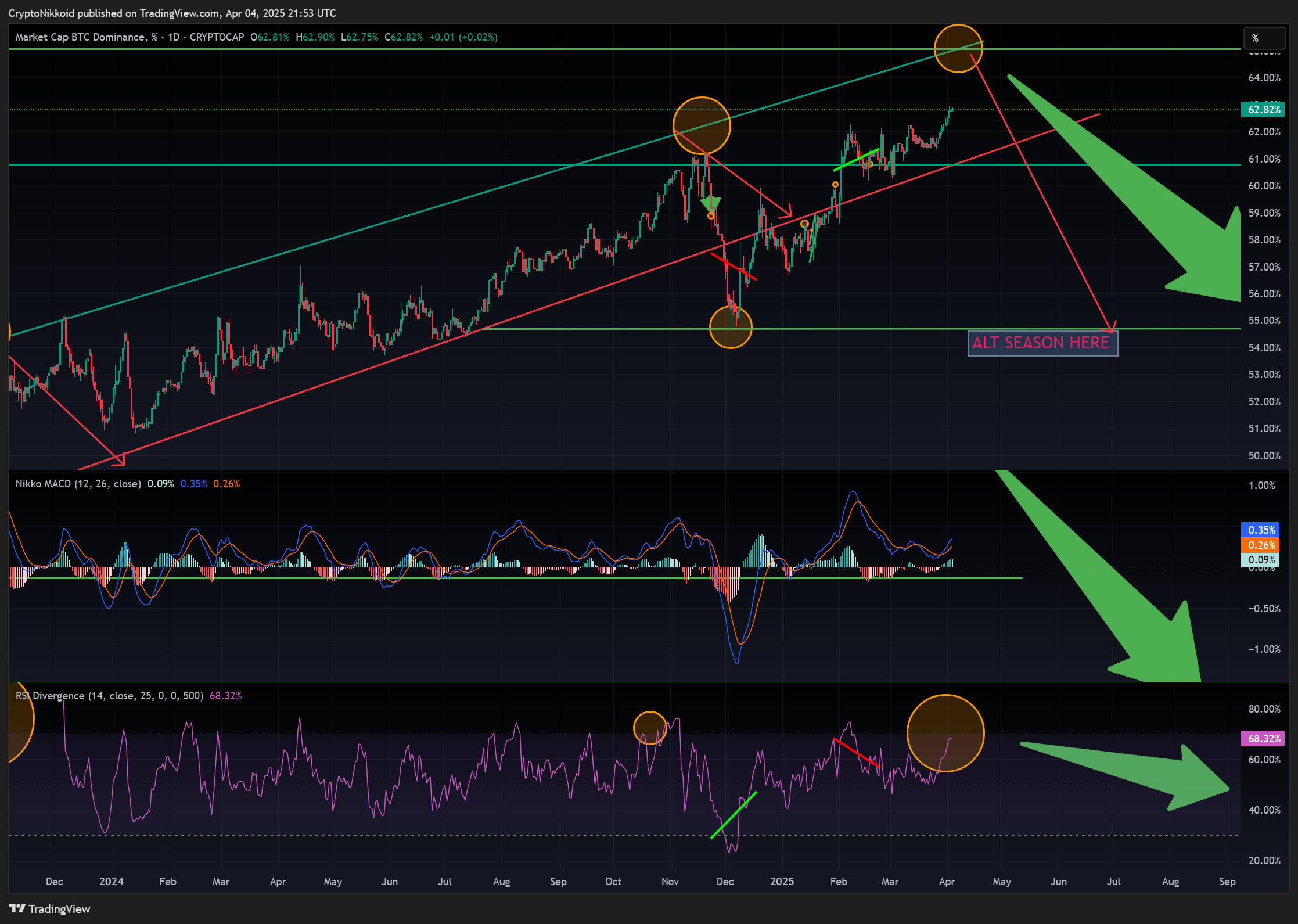Image resolution: width=1298 pixels, height=924 pixels.
Task: Click the blue 0.35% label on MACD axis
Action: pos(1260,530)
